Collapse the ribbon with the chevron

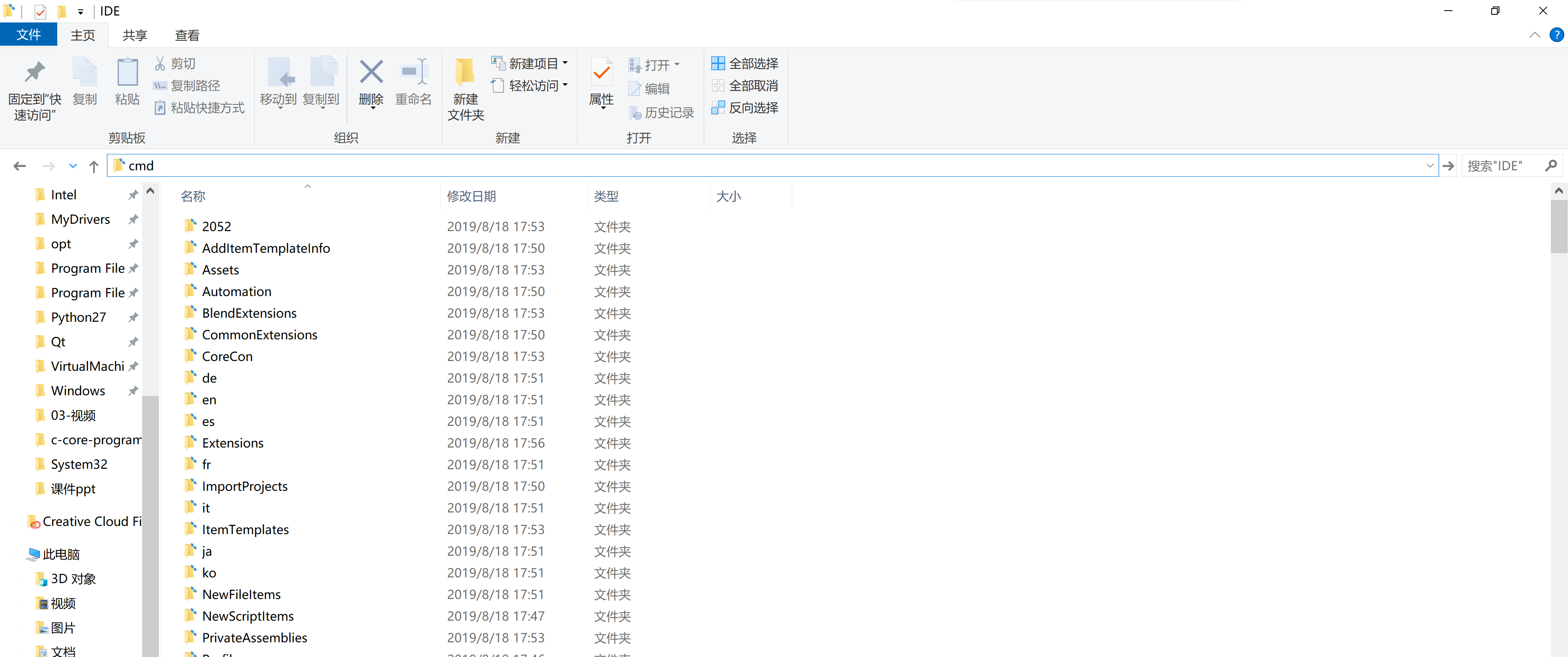tap(1535, 35)
